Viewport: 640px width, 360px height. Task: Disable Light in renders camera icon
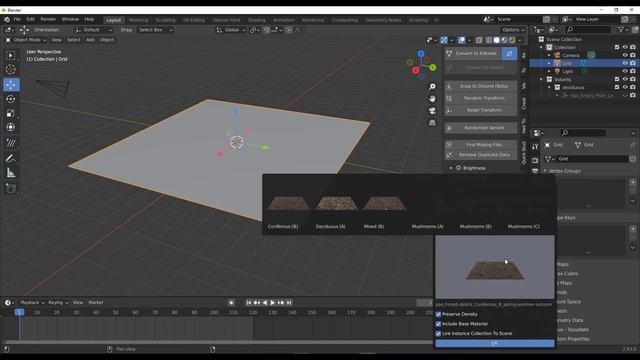(633, 71)
